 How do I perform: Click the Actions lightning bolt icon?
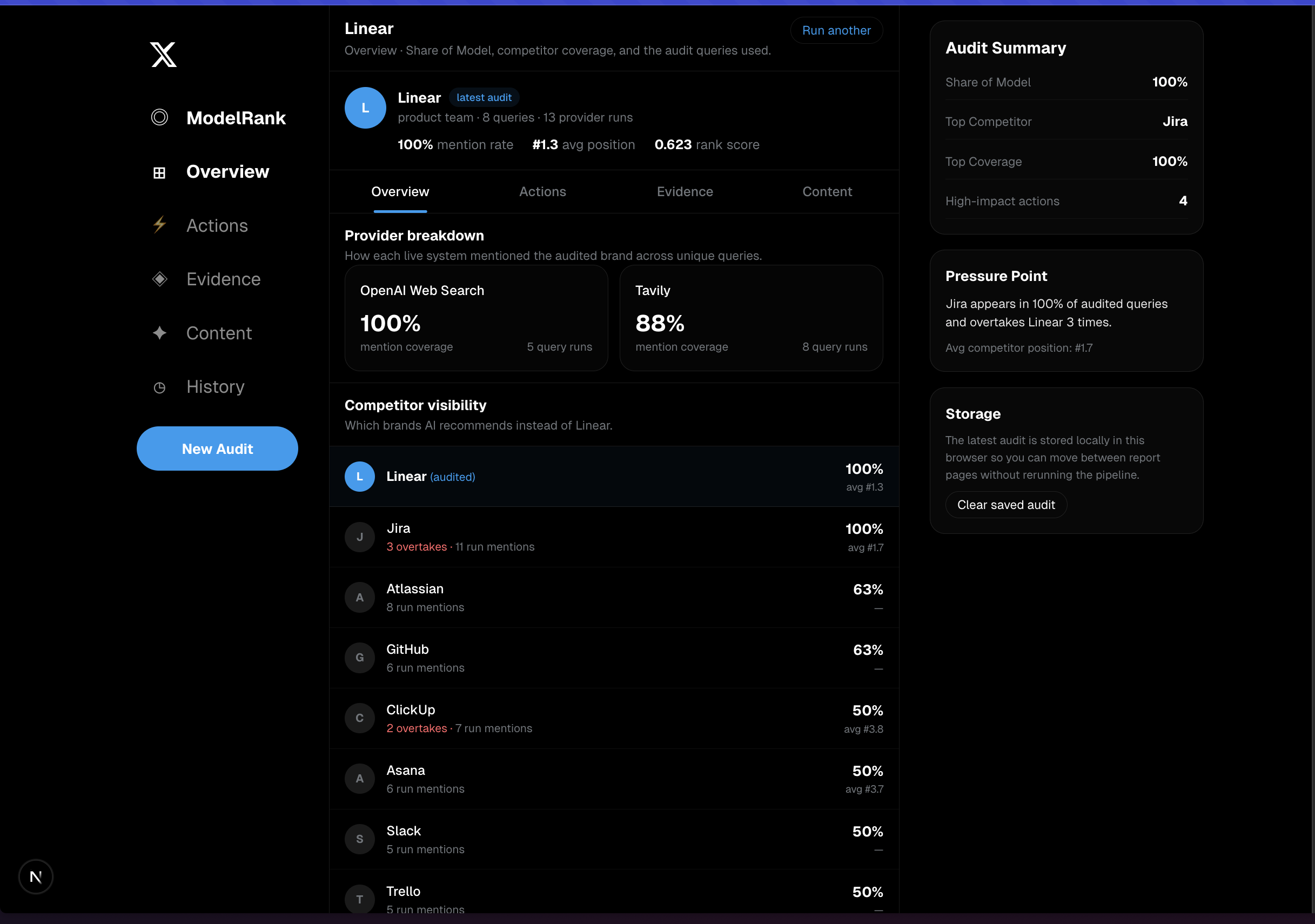pyautogui.click(x=159, y=225)
